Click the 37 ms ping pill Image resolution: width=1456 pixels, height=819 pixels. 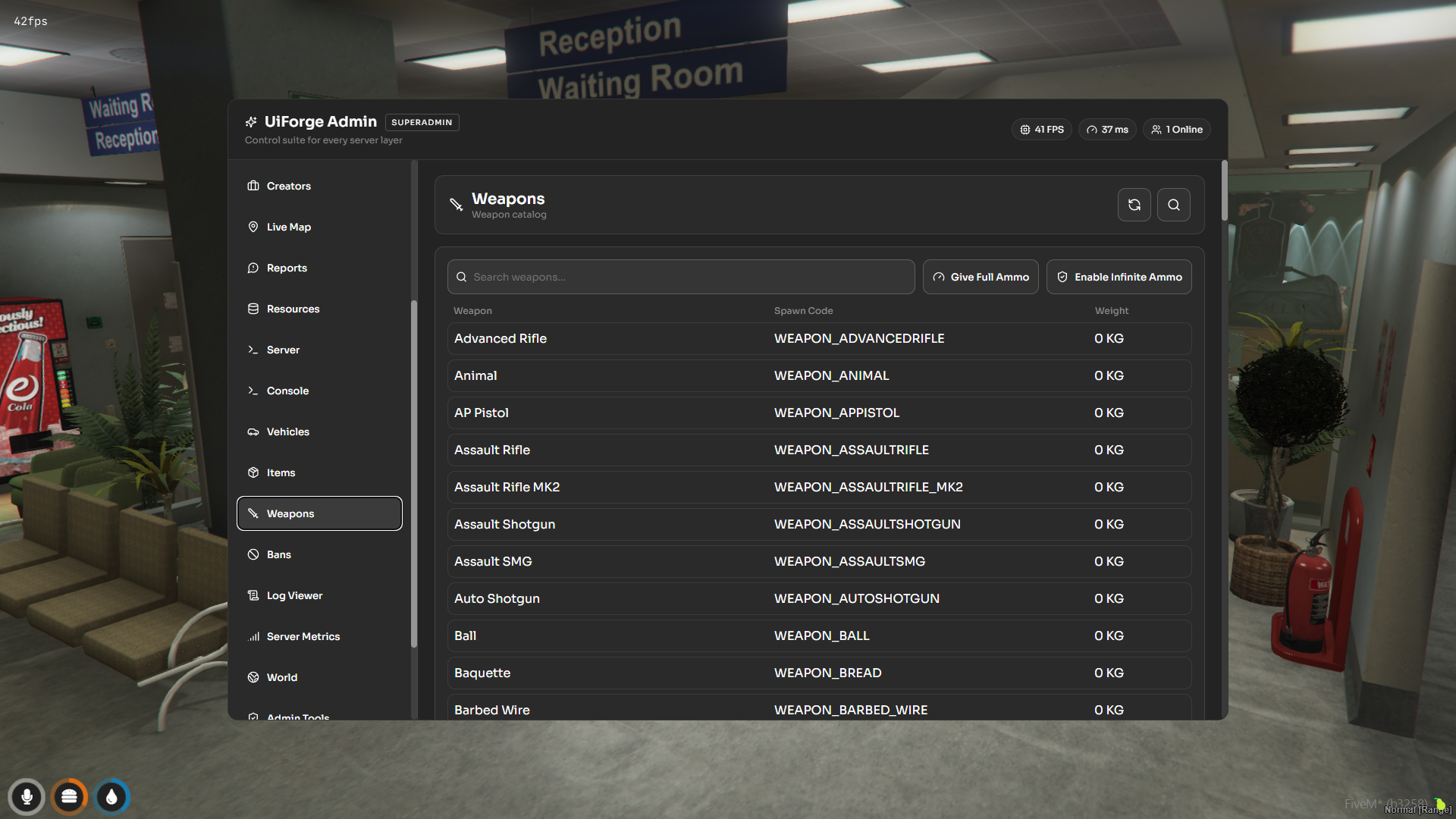click(1107, 130)
